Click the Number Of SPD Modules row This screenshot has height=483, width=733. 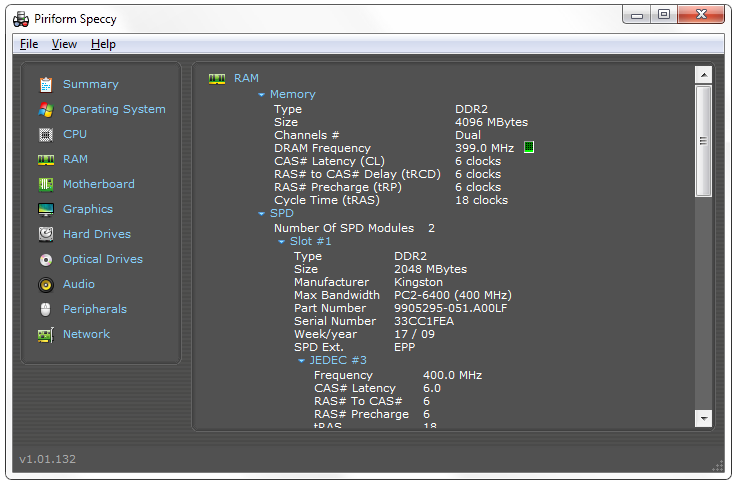[354, 228]
